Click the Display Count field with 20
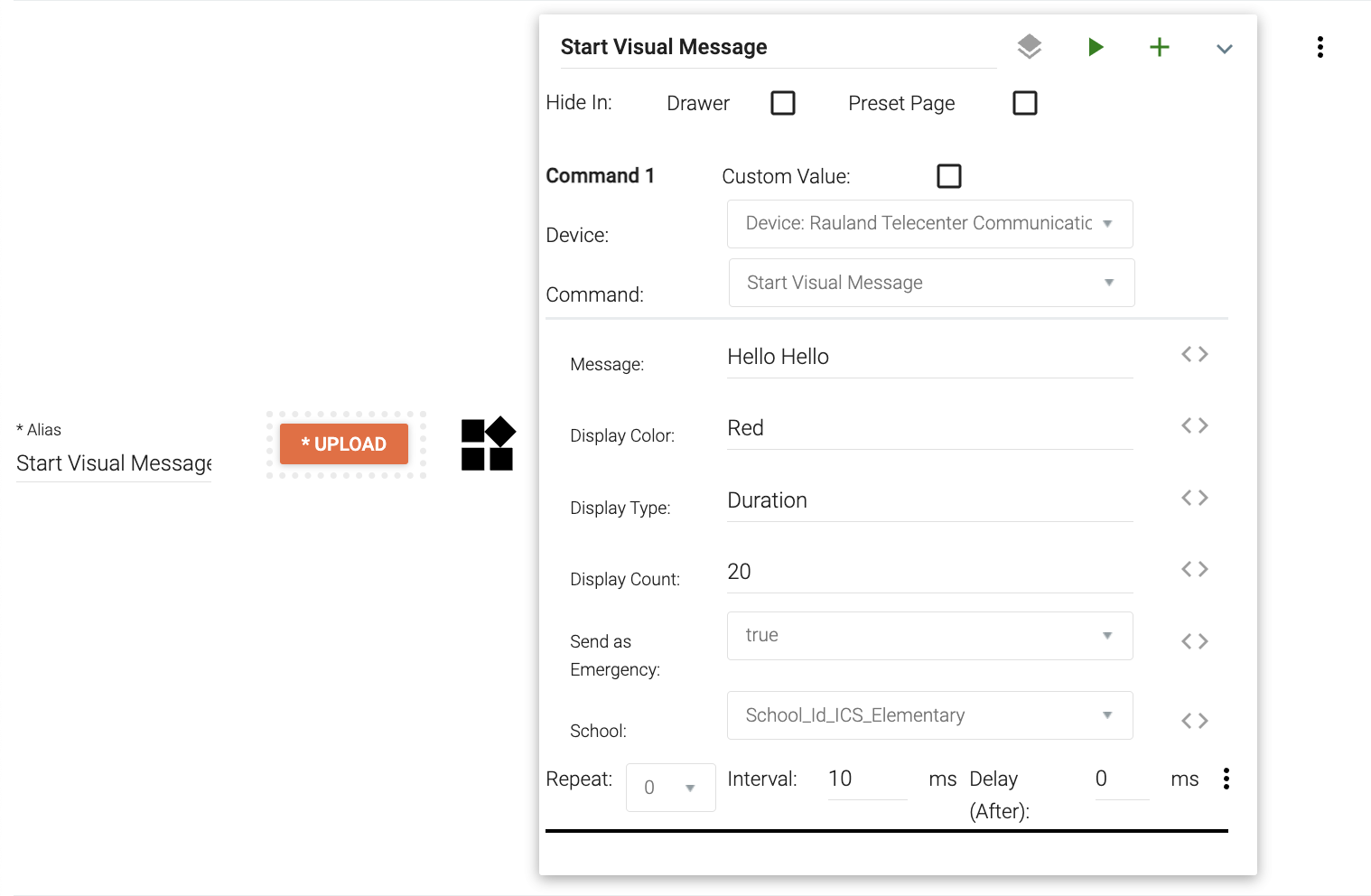 [x=930, y=572]
